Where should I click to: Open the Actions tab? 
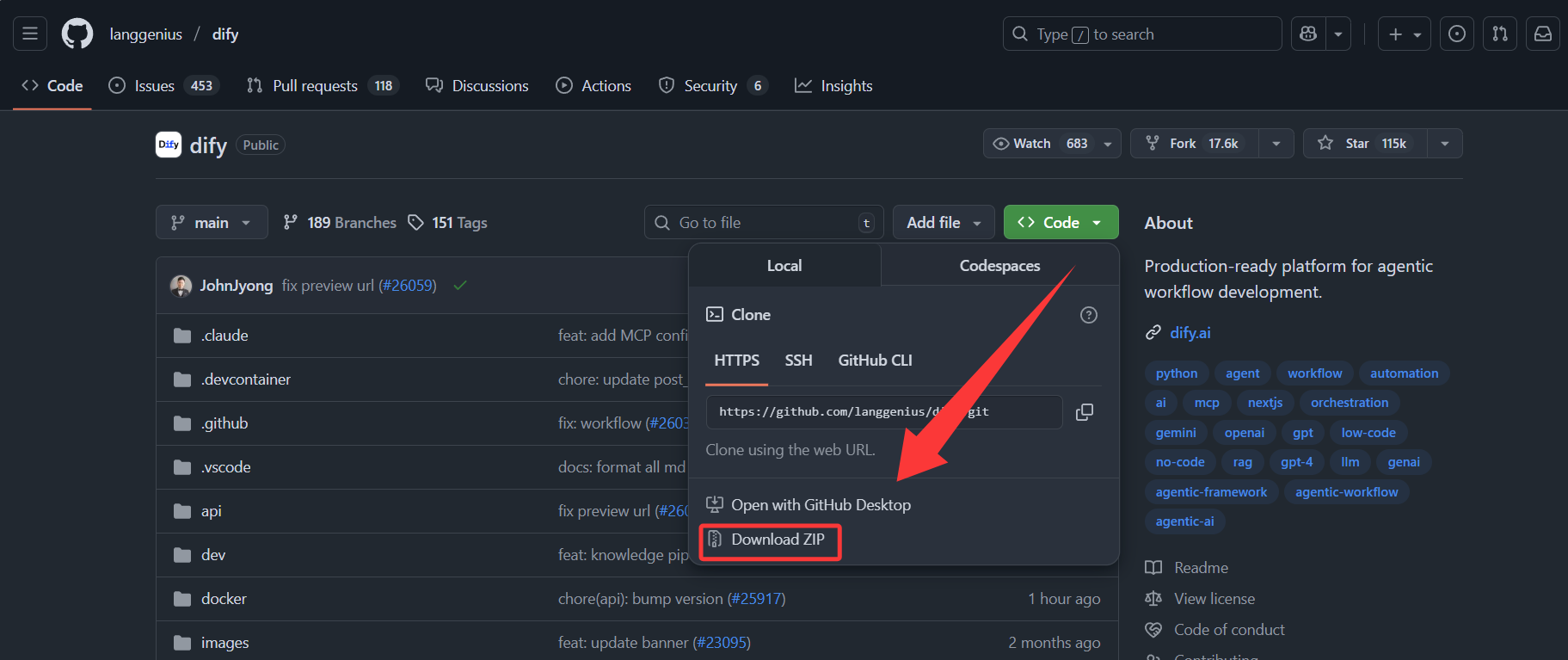tap(593, 86)
